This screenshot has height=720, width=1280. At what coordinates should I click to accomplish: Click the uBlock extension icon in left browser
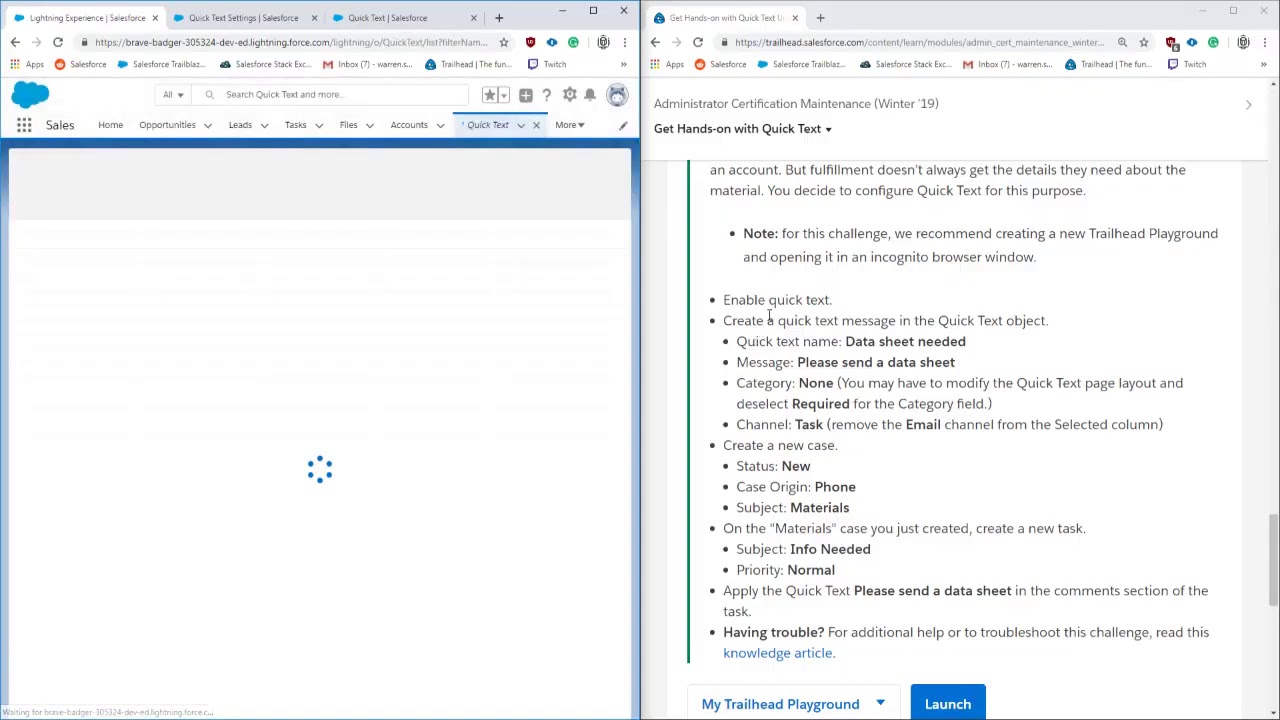530,42
